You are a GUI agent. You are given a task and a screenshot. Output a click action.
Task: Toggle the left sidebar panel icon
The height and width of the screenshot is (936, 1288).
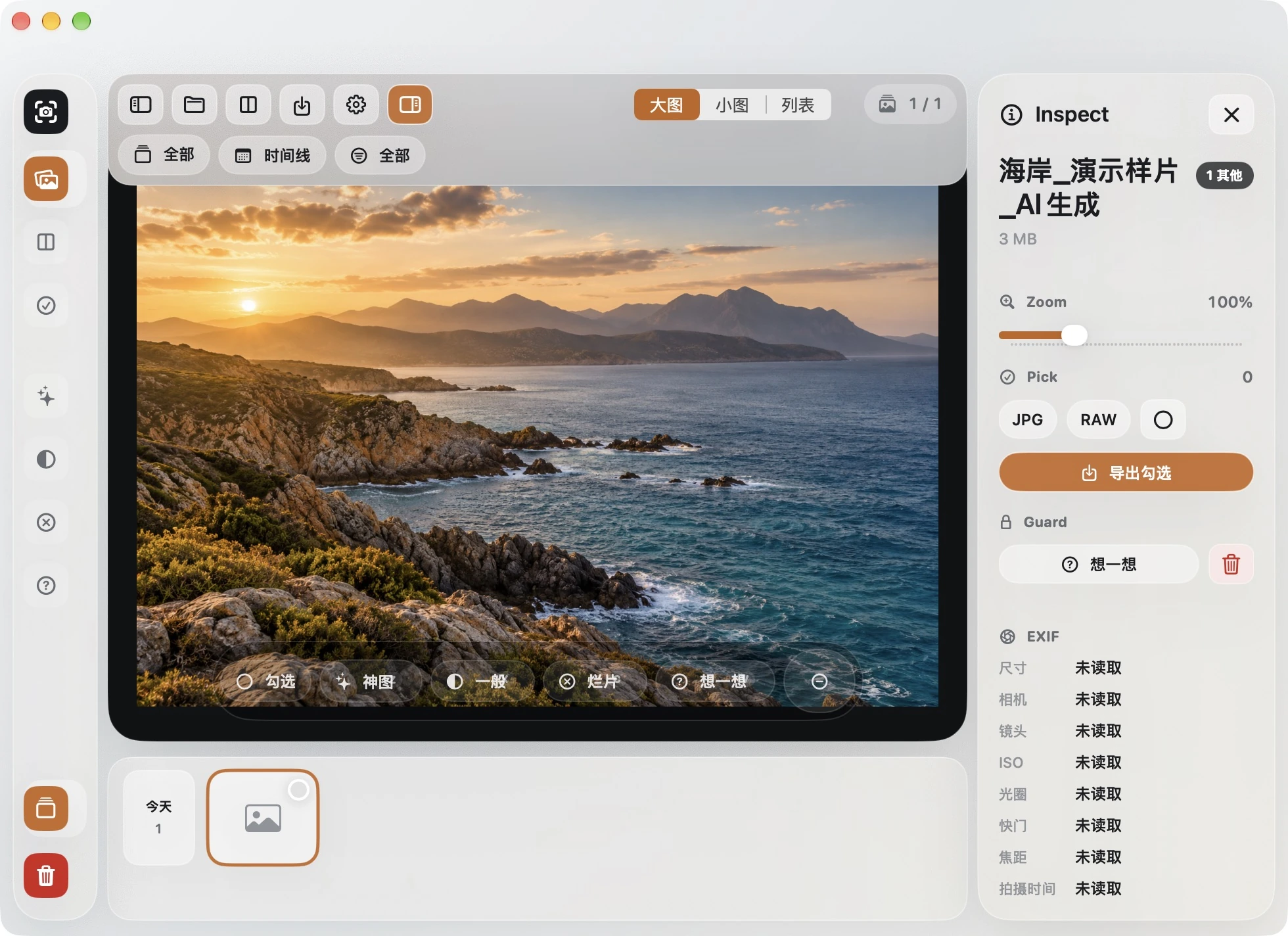click(x=141, y=105)
